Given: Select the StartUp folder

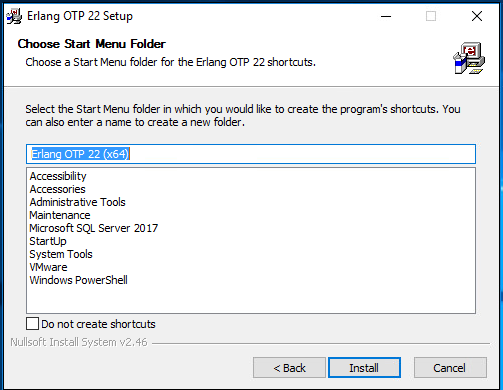Looking at the screenshot, I should (x=48, y=241).
